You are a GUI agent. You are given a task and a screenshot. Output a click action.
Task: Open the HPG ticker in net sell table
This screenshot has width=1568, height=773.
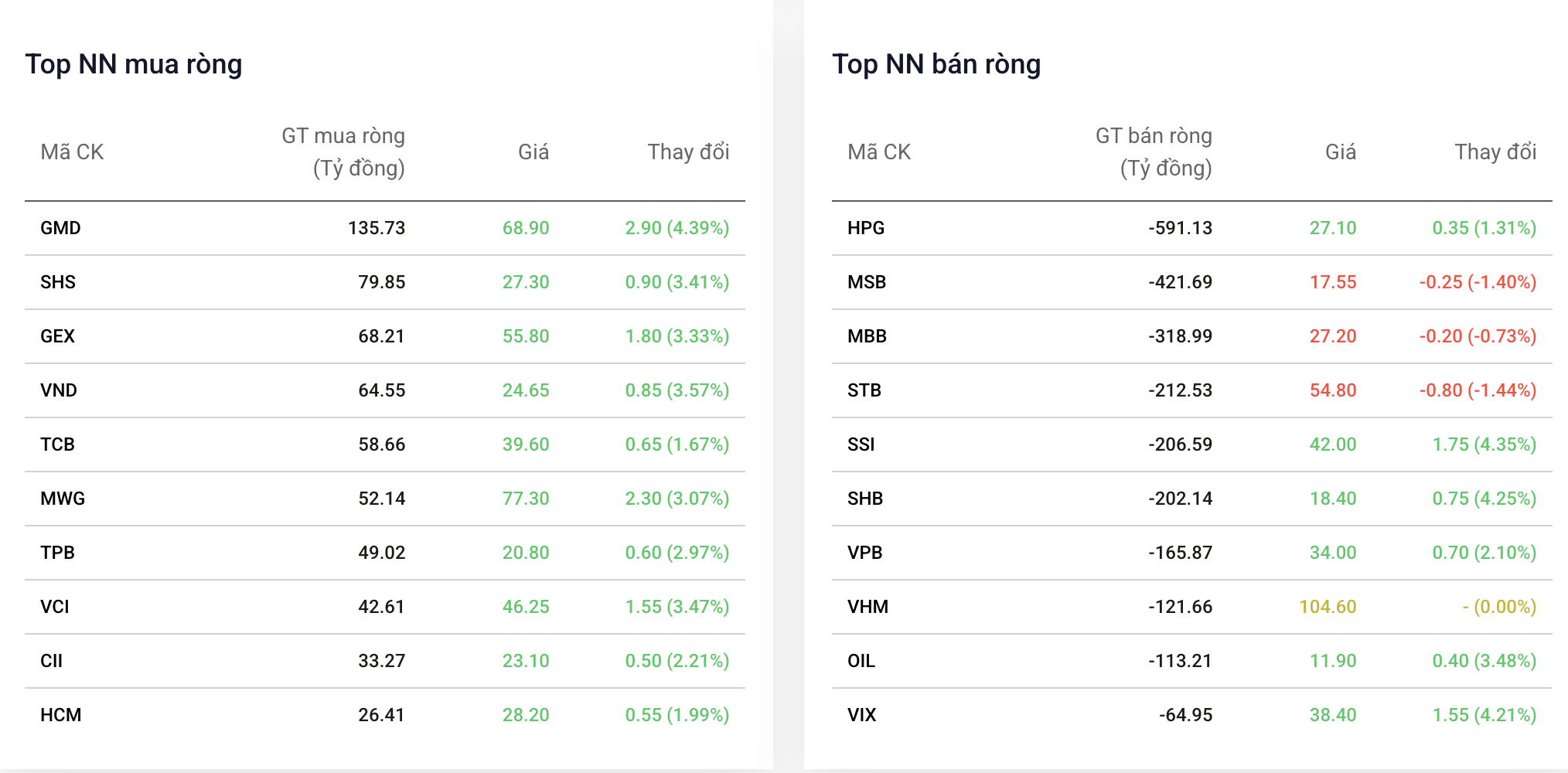point(866,228)
